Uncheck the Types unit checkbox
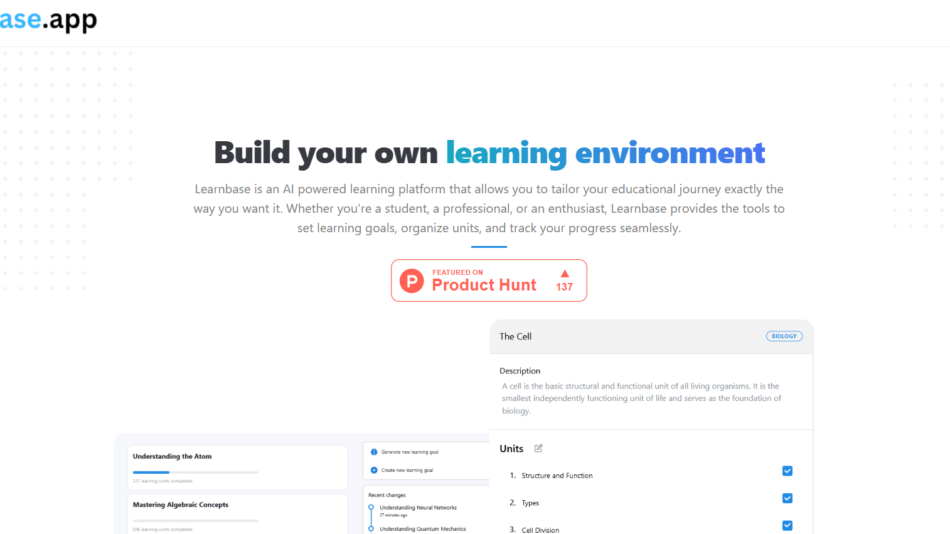 tap(787, 498)
